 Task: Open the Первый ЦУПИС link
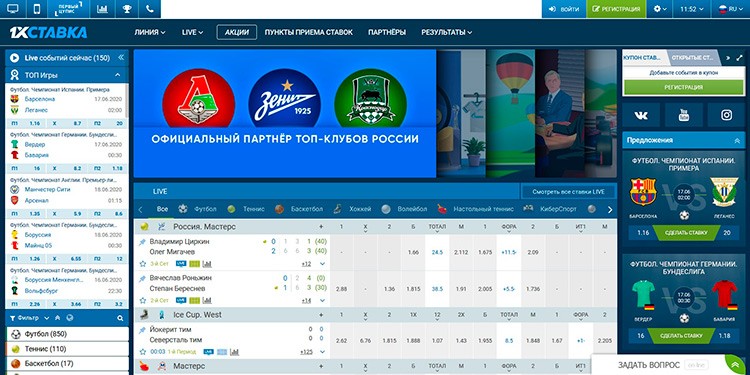pyautogui.click(x=69, y=9)
